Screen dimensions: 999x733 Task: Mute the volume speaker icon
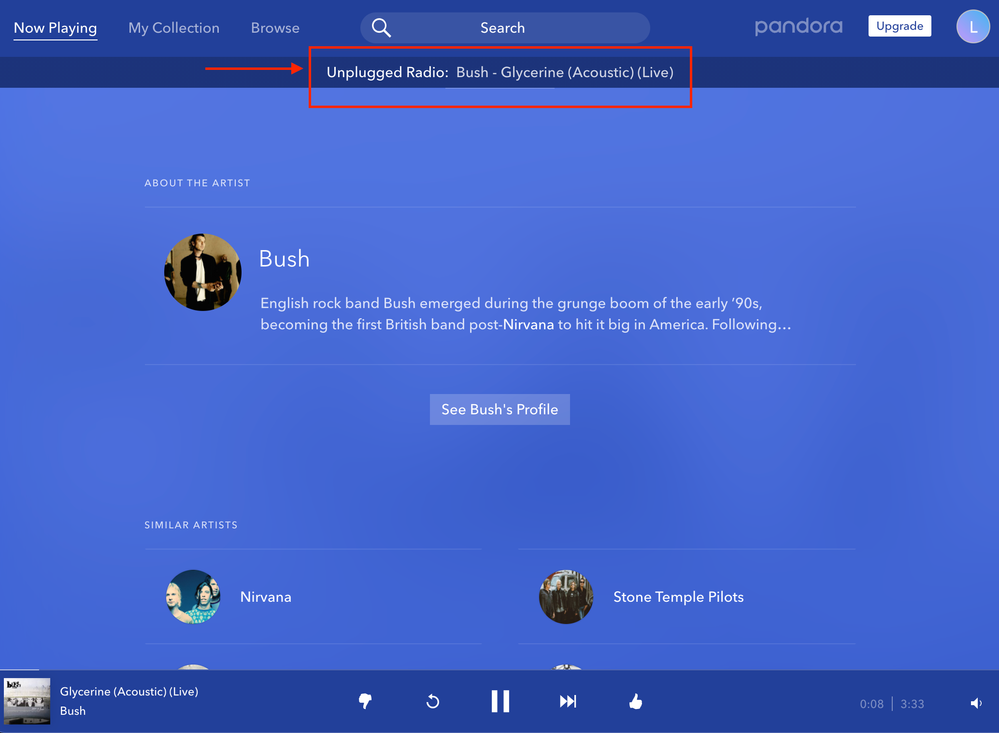[x=976, y=703]
